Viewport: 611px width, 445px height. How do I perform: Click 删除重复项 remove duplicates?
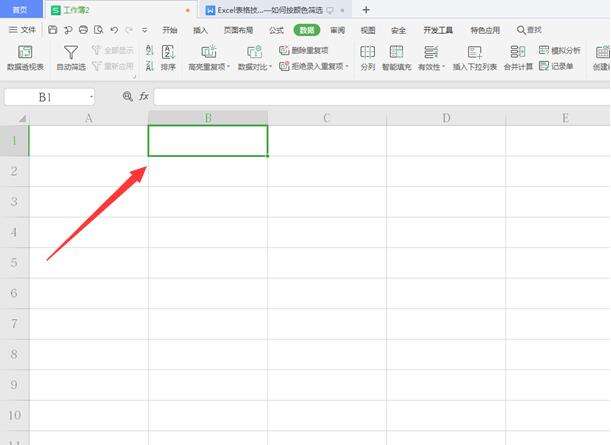(x=304, y=50)
